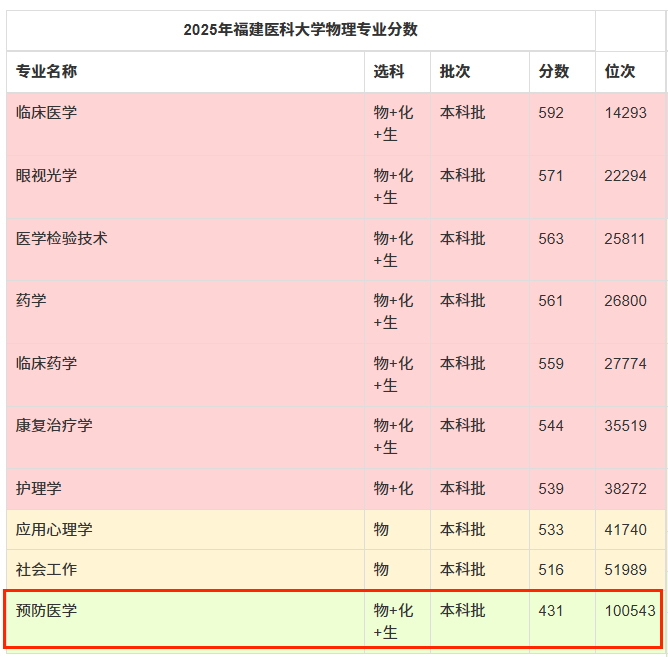The width and height of the screenshot is (668, 657).
Task: Click score 544 in 康复治疗学 row
Action: 551,426
